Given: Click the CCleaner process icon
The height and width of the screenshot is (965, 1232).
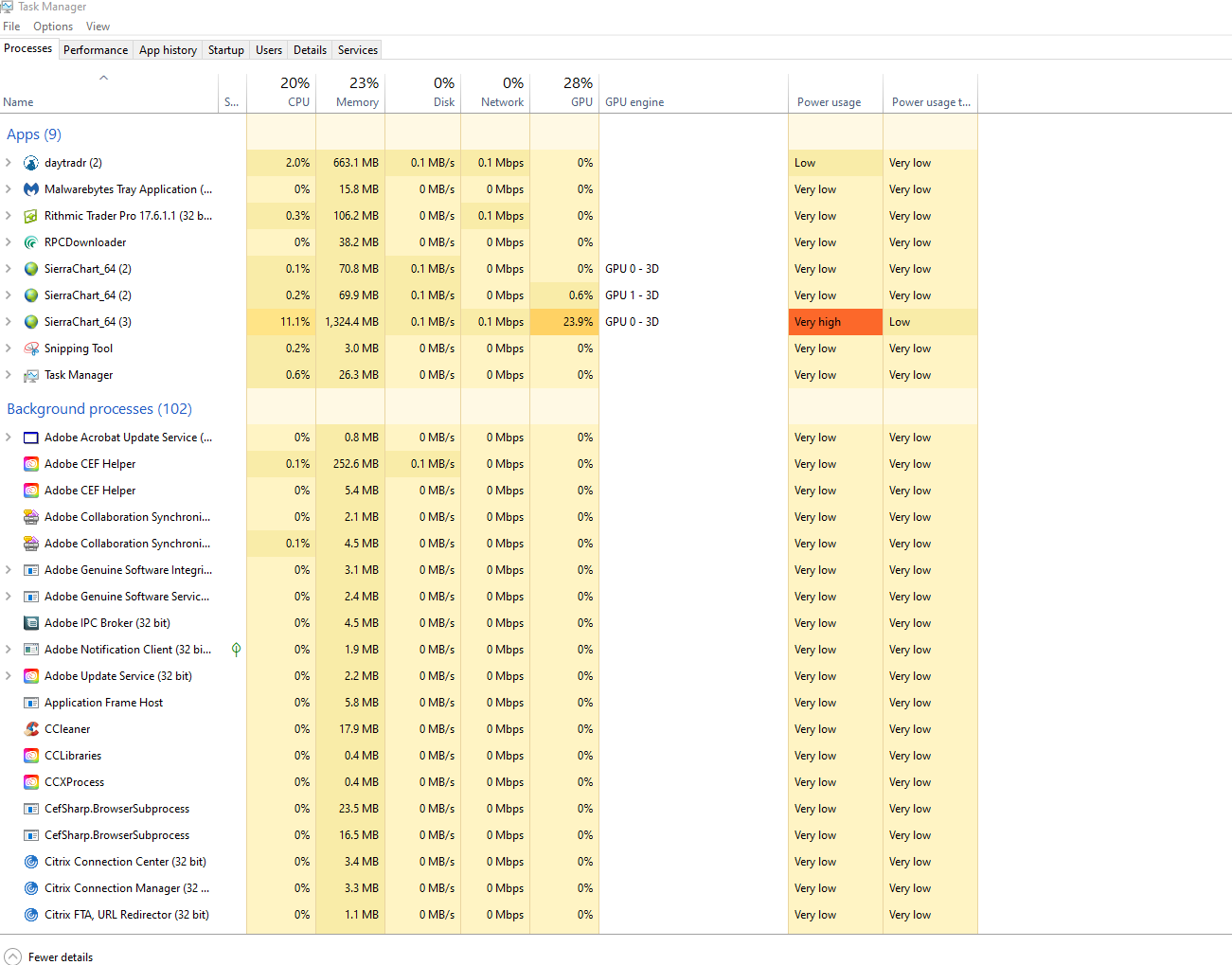Looking at the screenshot, I should 31,729.
